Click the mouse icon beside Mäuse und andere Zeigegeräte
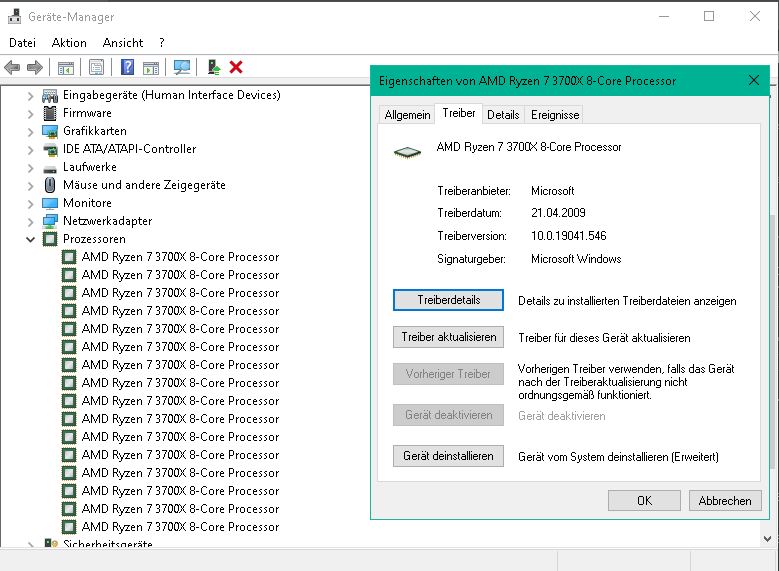 point(50,185)
